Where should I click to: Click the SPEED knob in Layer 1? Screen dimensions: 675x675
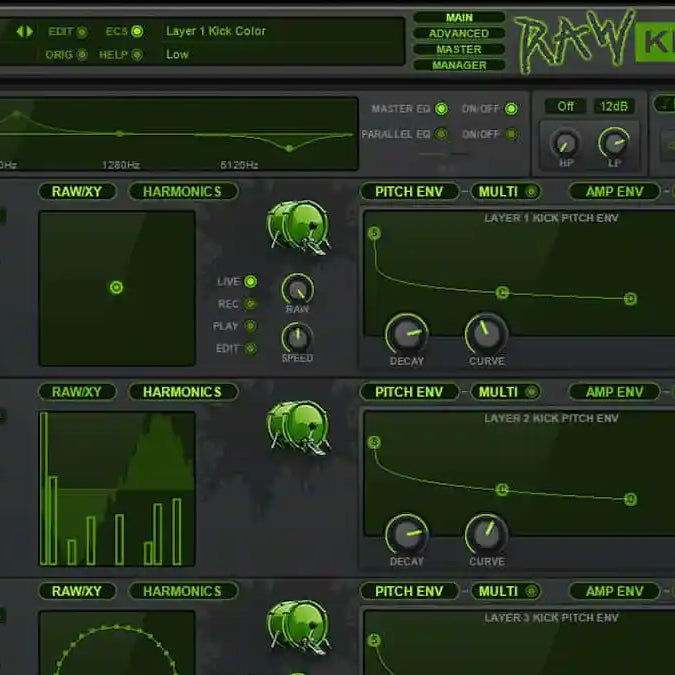(297, 338)
